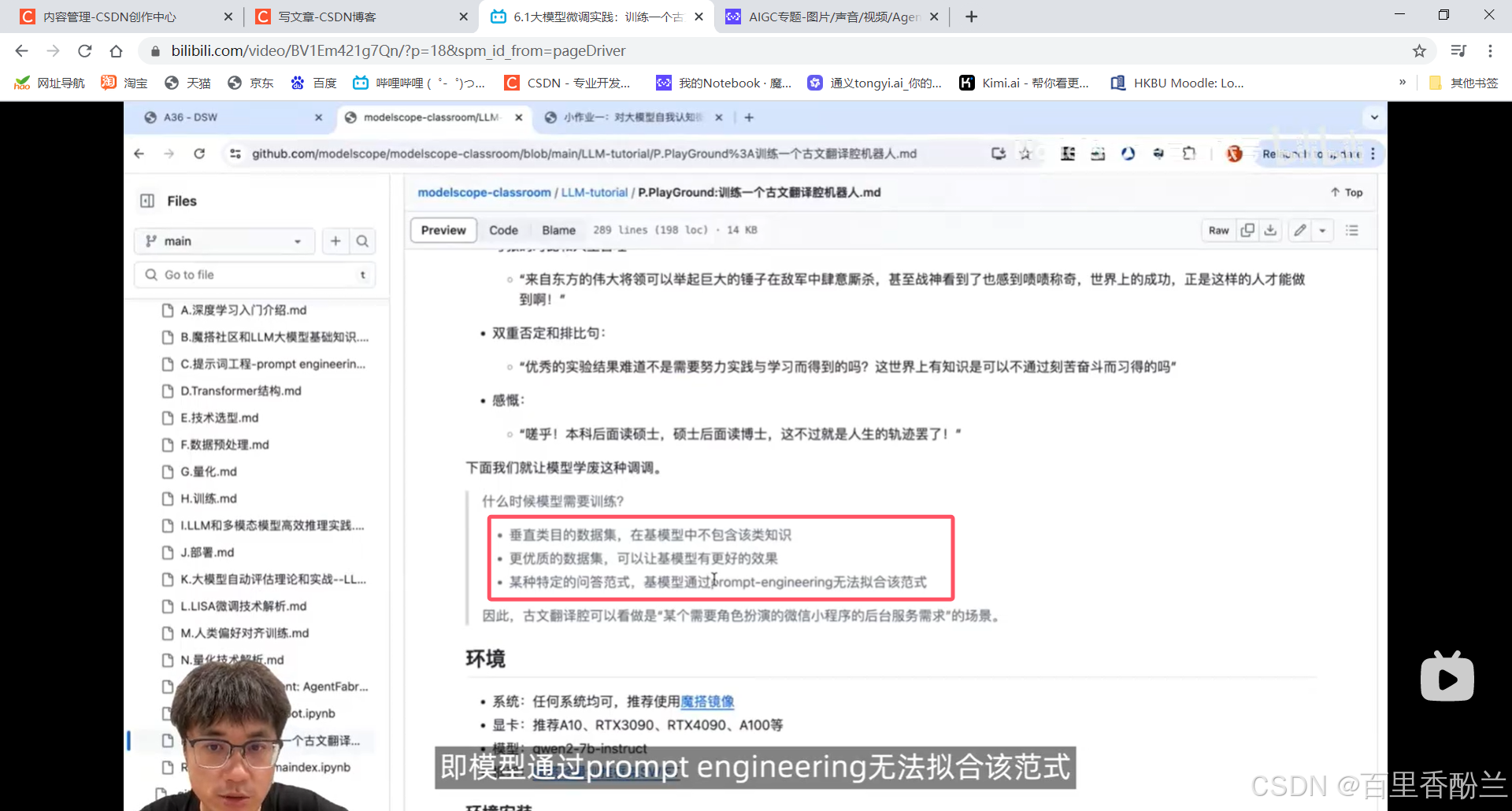Focus the Go to file field
1512x811 pixels.
click(254, 275)
